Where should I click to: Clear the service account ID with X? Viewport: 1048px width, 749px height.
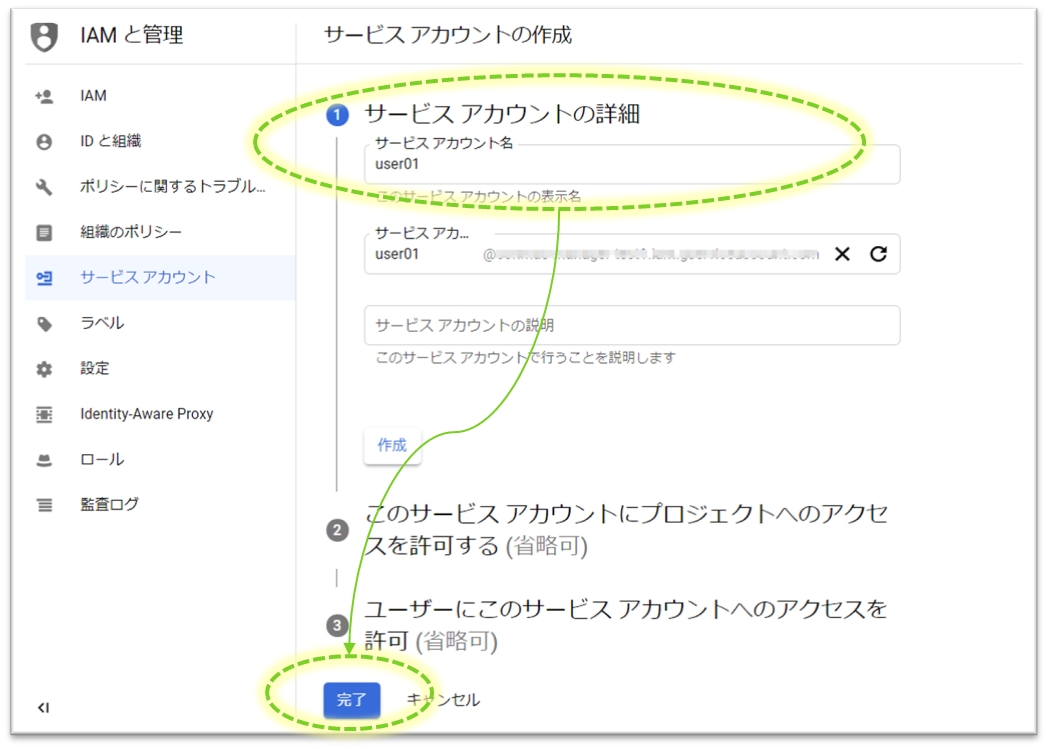842,254
